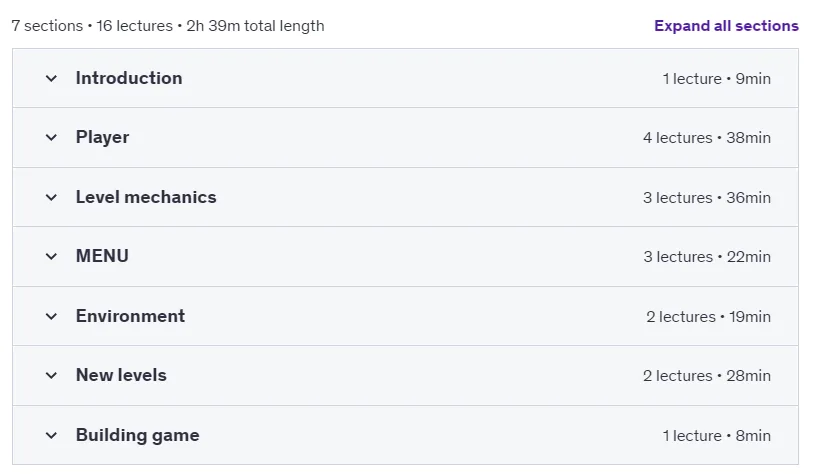The width and height of the screenshot is (814, 475).
Task: Click the 3 lectures 36min label
Action: pos(707,197)
